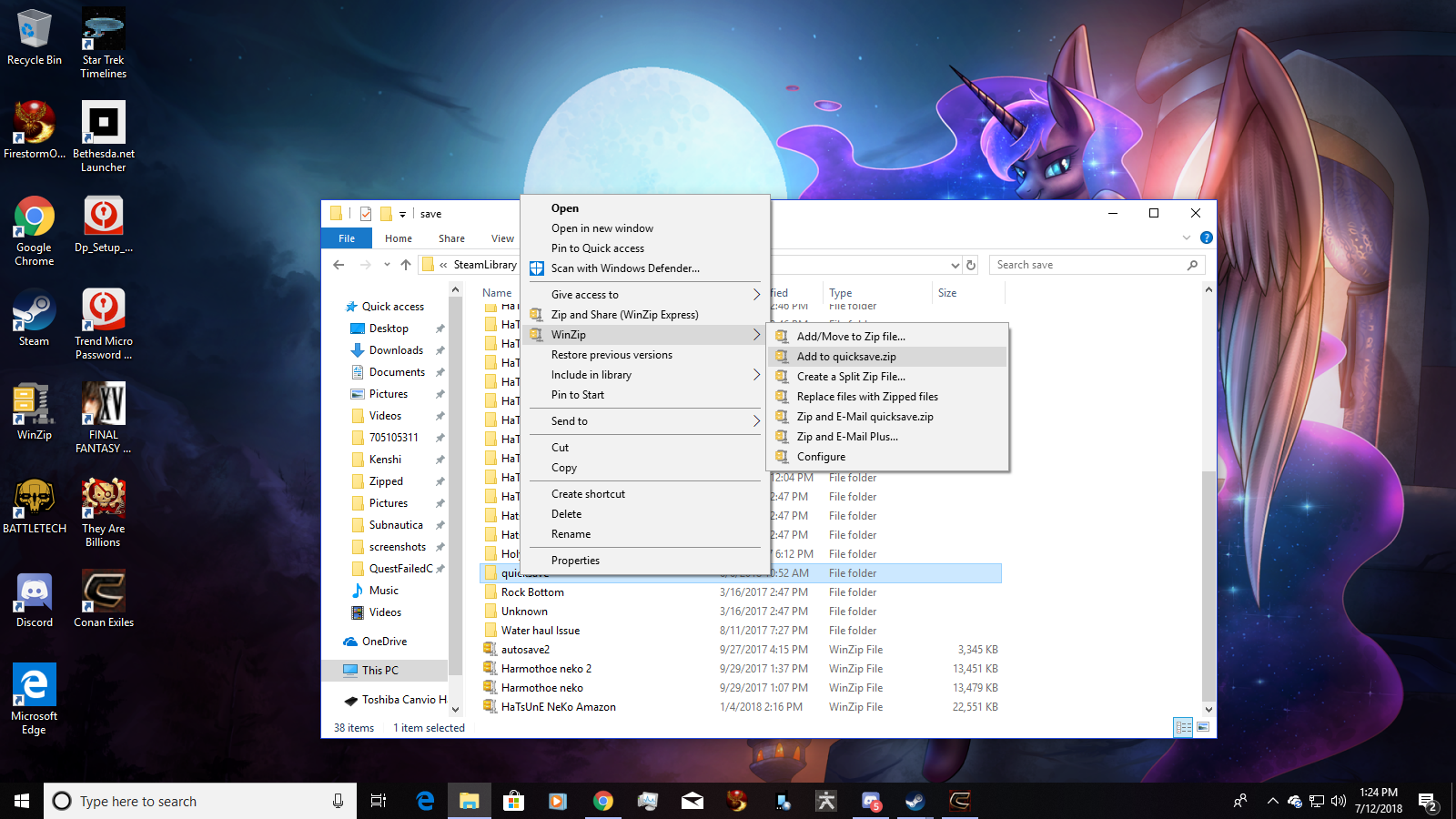Viewport: 1456px width, 819px height.
Task: Select the Microsoft Edge desktop shortcut
Action: click(x=35, y=698)
